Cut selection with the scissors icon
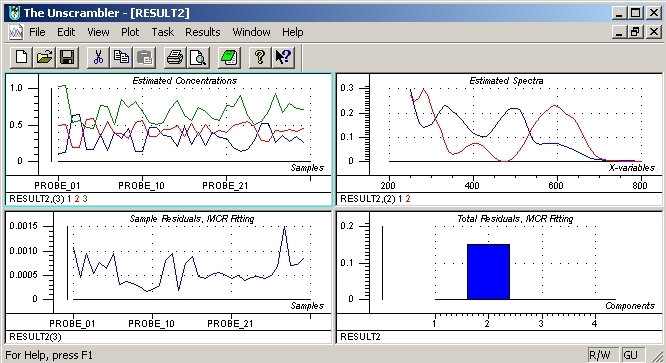Viewport: 666px width, 363px height. 98,57
